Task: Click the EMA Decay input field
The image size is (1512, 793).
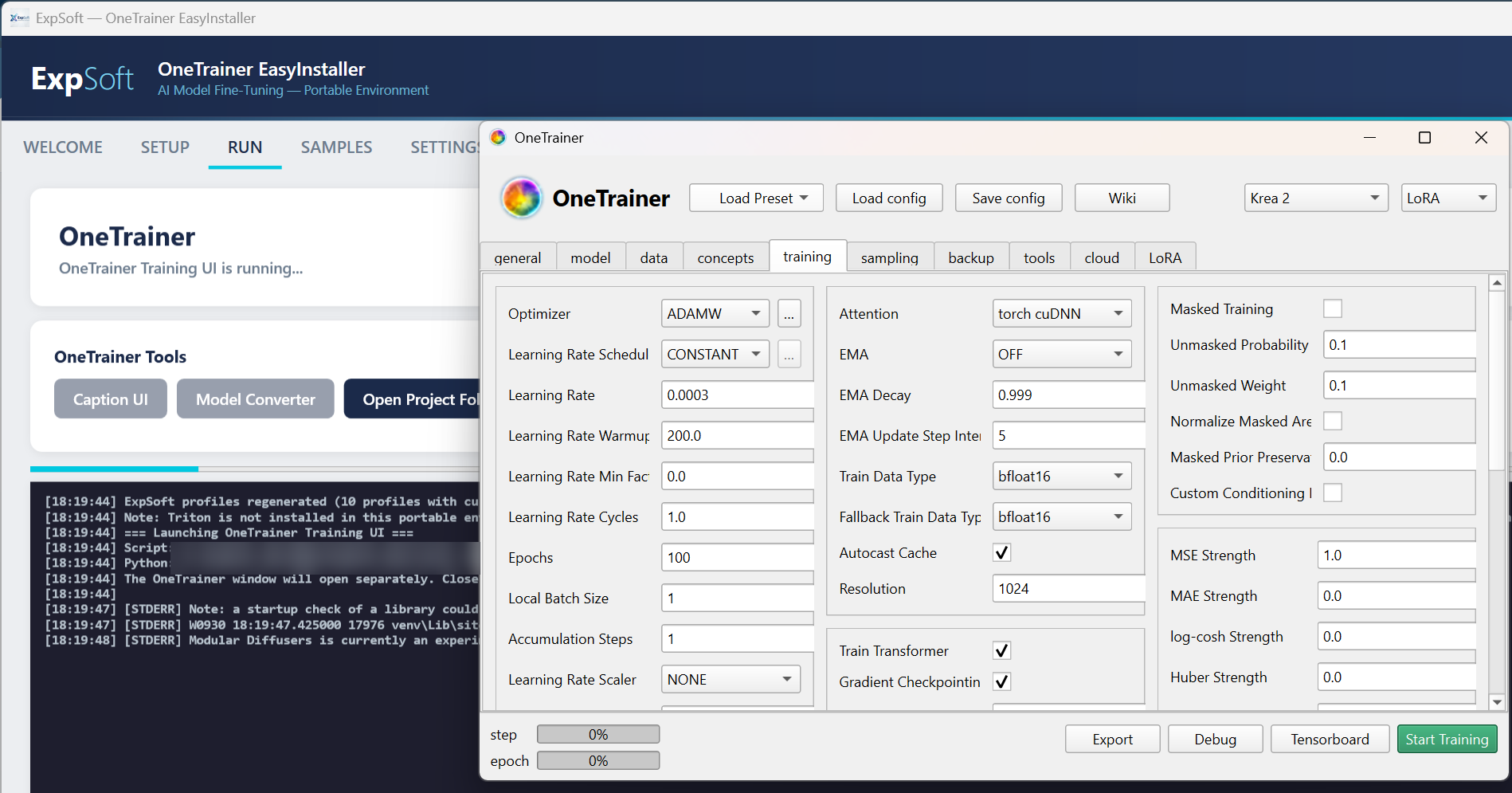Action: pos(1068,395)
